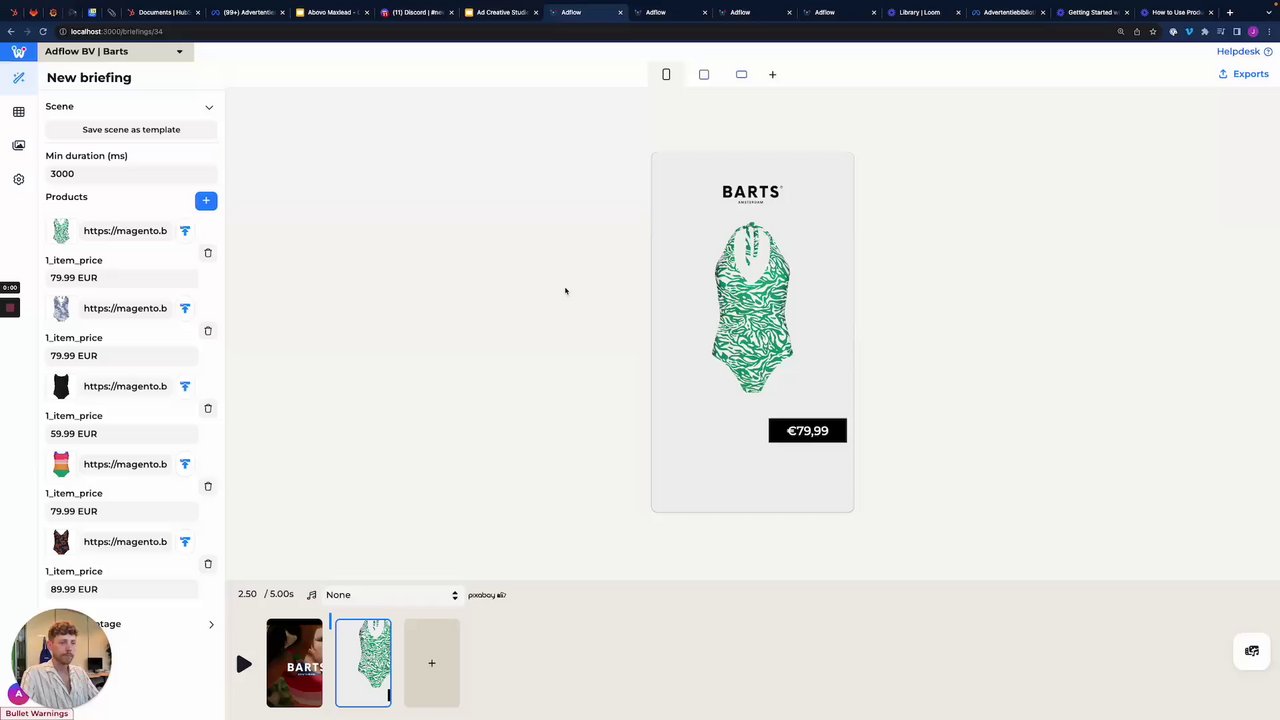Switch to Getting Started browser tab
The height and width of the screenshot is (720, 1280).
[x=1093, y=12]
